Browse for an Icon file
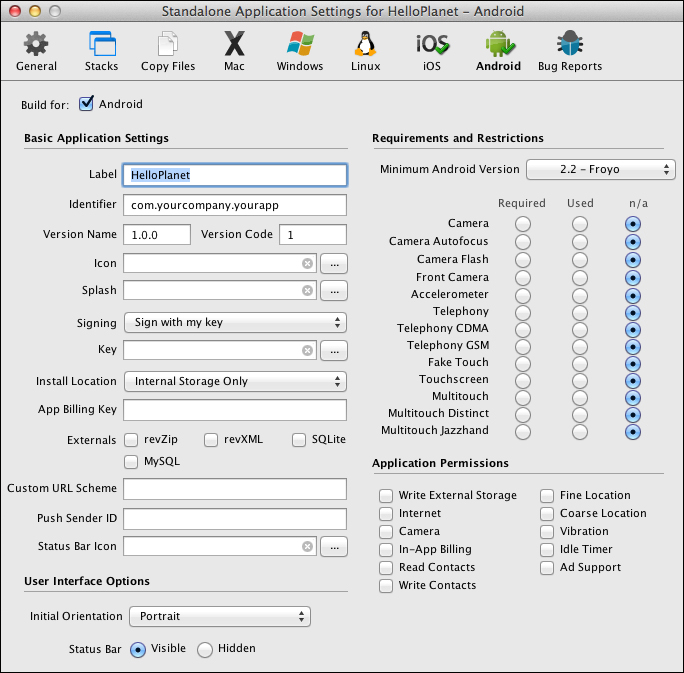The image size is (684, 673). coord(334,264)
